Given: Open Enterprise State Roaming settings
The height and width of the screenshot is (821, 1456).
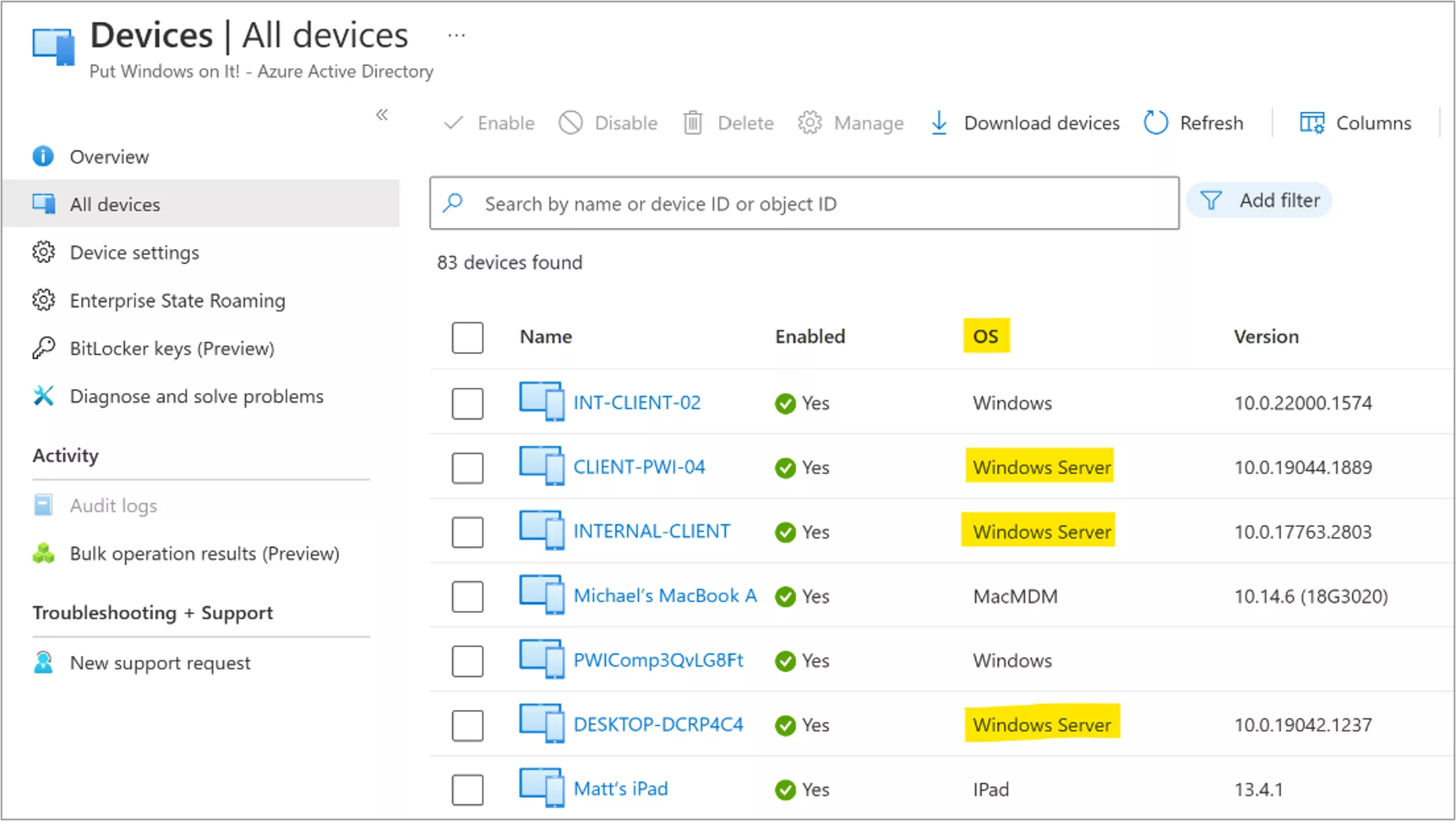Looking at the screenshot, I should pyautogui.click(x=177, y=300).
